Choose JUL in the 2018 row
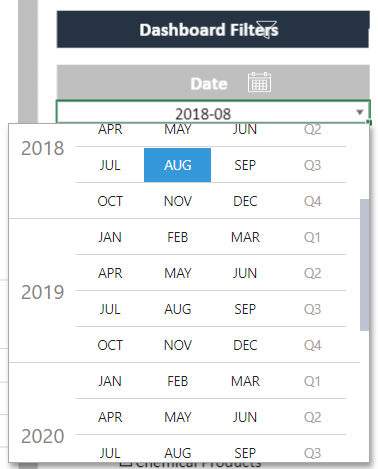Image resolution: width=378 pixels, height=469 pixels. coord(110,165)
